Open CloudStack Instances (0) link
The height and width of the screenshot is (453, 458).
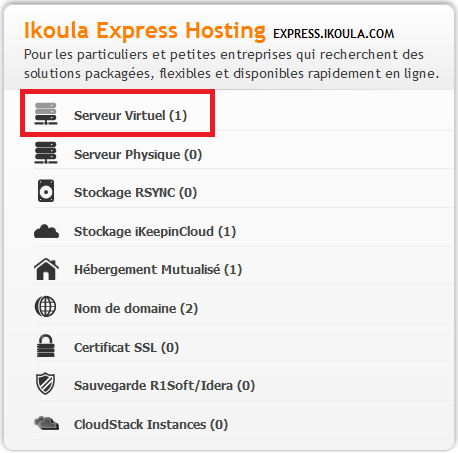(151, 425)
